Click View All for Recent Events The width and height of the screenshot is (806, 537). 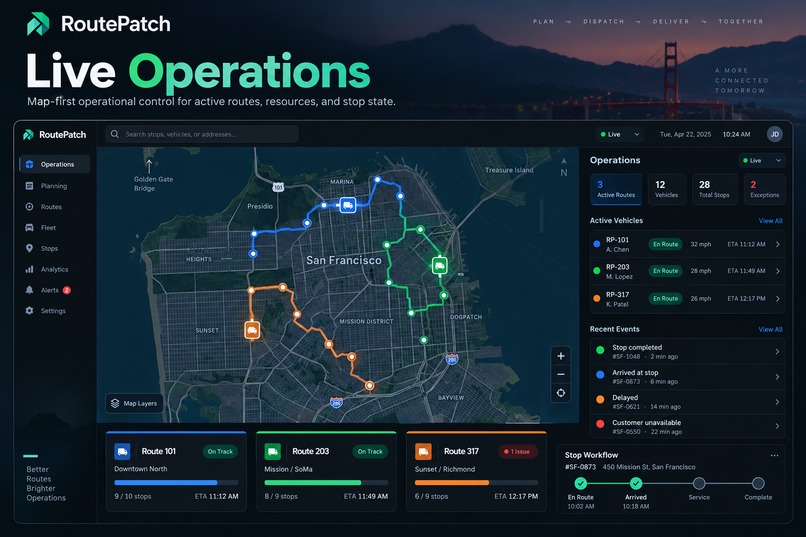pos(770,329)
